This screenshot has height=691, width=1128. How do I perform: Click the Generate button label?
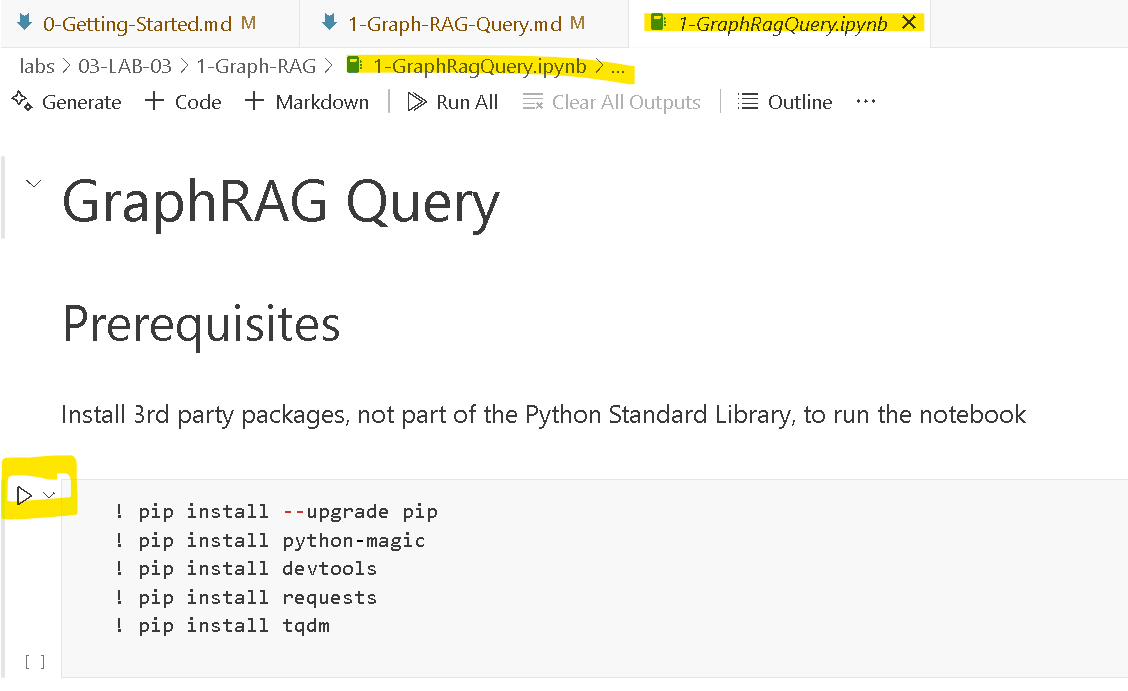coord(81,102)
